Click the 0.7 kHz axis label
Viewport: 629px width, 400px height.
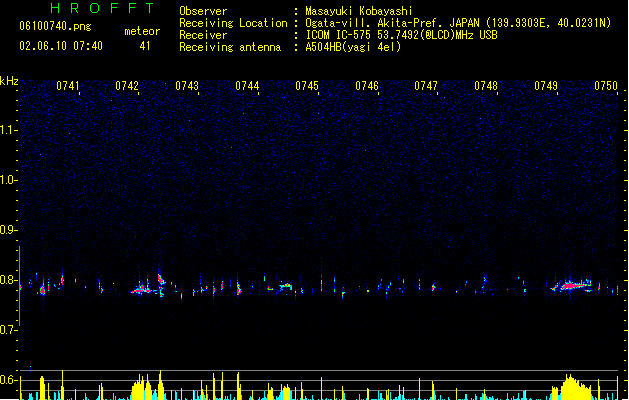coord(8,330)
